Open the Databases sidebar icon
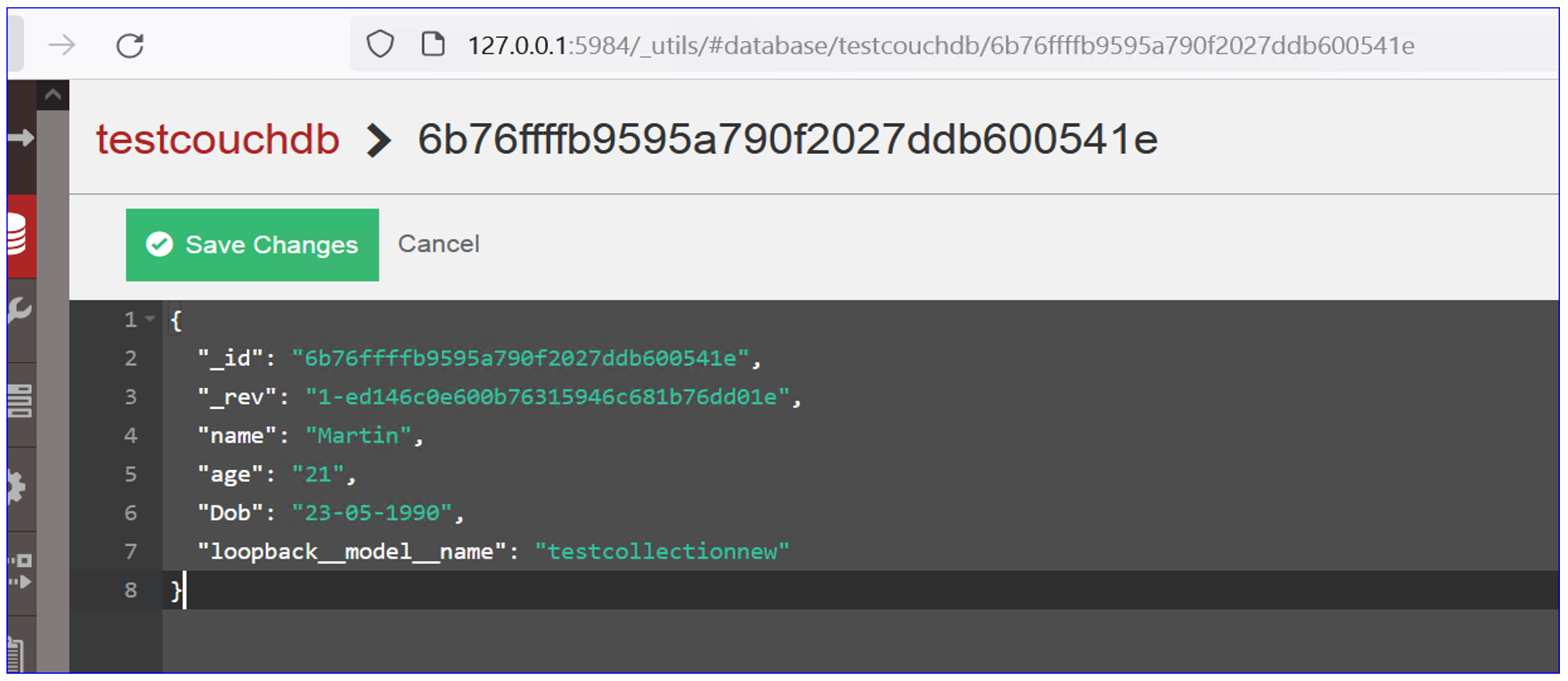Viewport: 1568px width, 681px height. (18, 236)
